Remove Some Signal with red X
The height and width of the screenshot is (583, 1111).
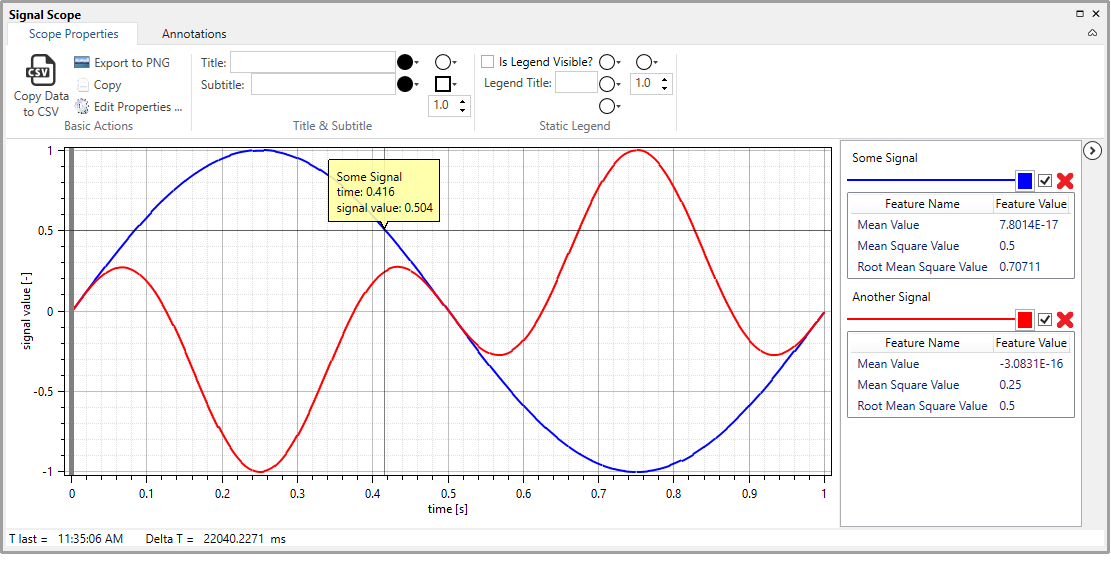1065,181
